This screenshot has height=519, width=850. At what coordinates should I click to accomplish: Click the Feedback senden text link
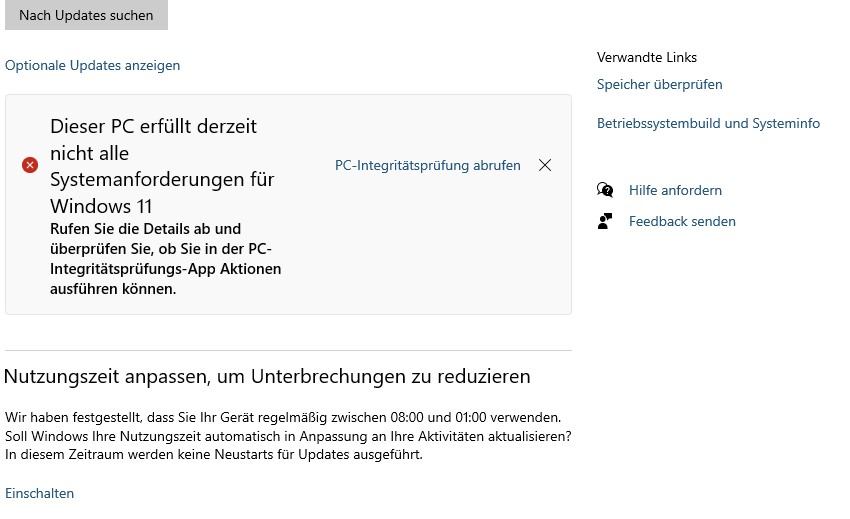682,221
